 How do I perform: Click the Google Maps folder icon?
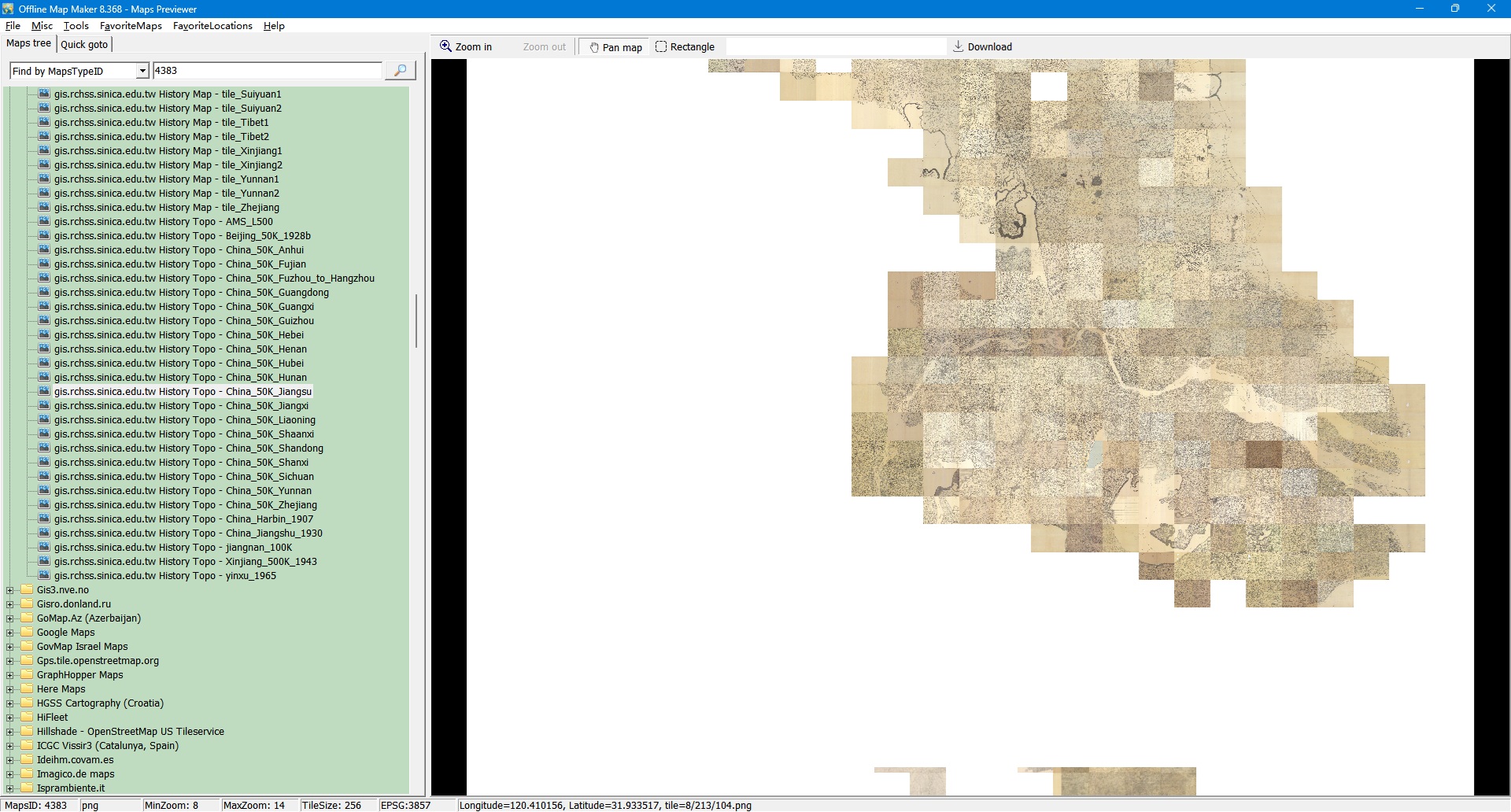[27, 633]
